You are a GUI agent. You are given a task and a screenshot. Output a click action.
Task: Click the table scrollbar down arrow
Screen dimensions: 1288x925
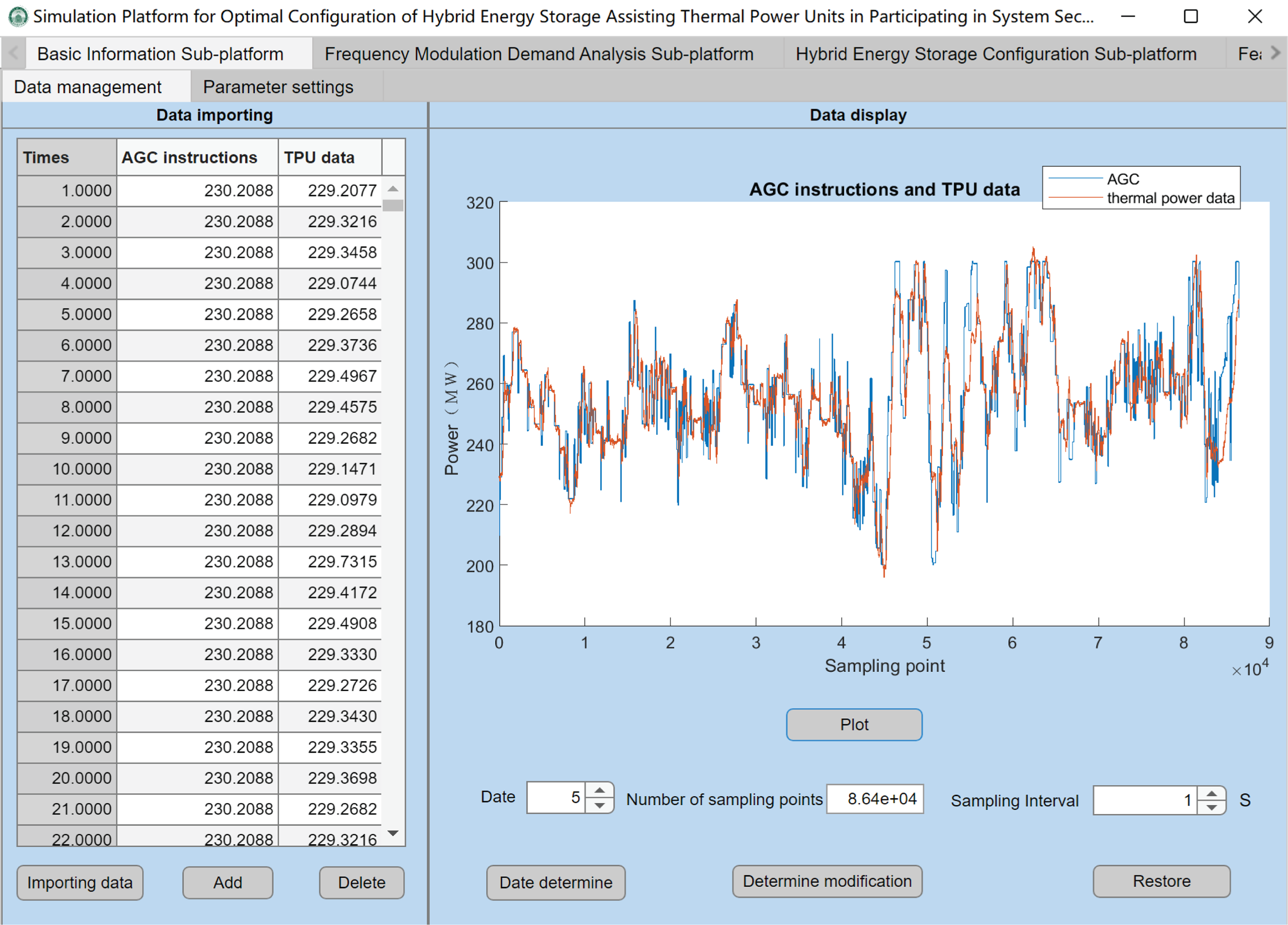coord(393,833)
